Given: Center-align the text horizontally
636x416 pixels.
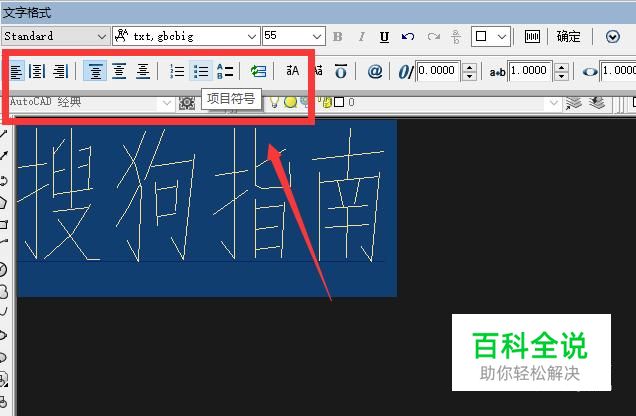Looking at the screenshot, I should click(x=37, y=71).
